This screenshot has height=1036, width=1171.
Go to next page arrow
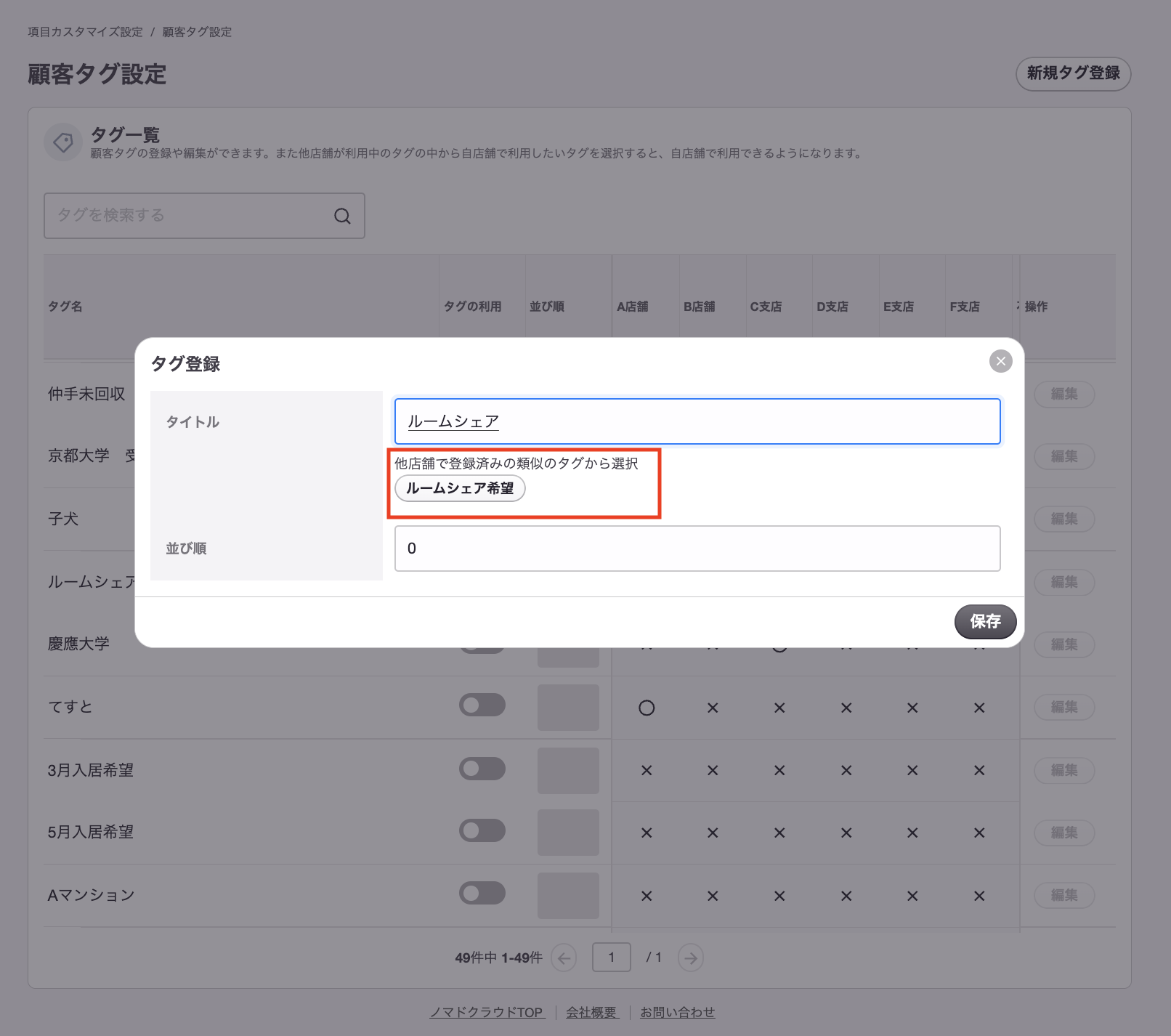(691, 958)
